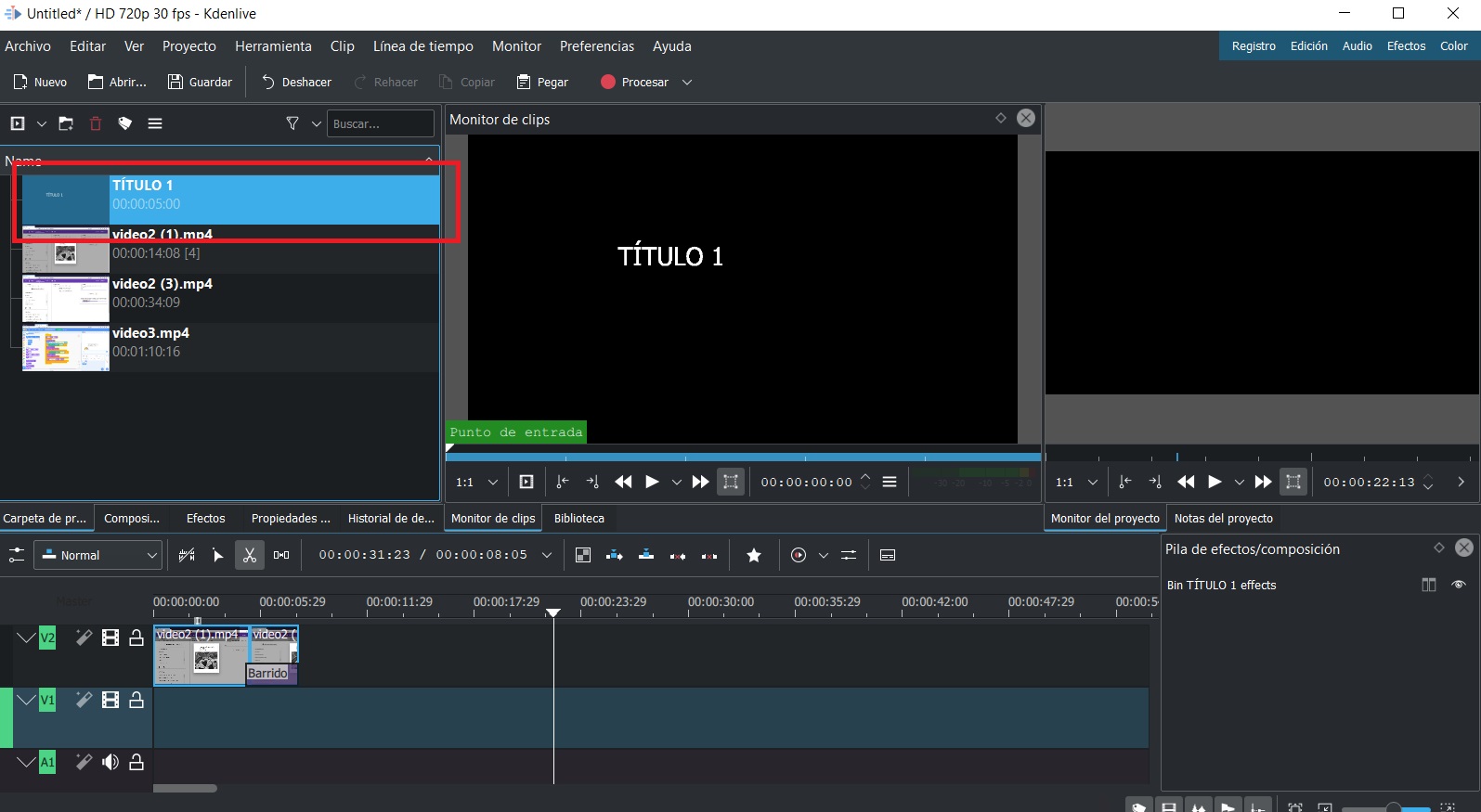This screenshot has width=1481, height=812.
Task: Click the Abrir... button
Action: 117,83
